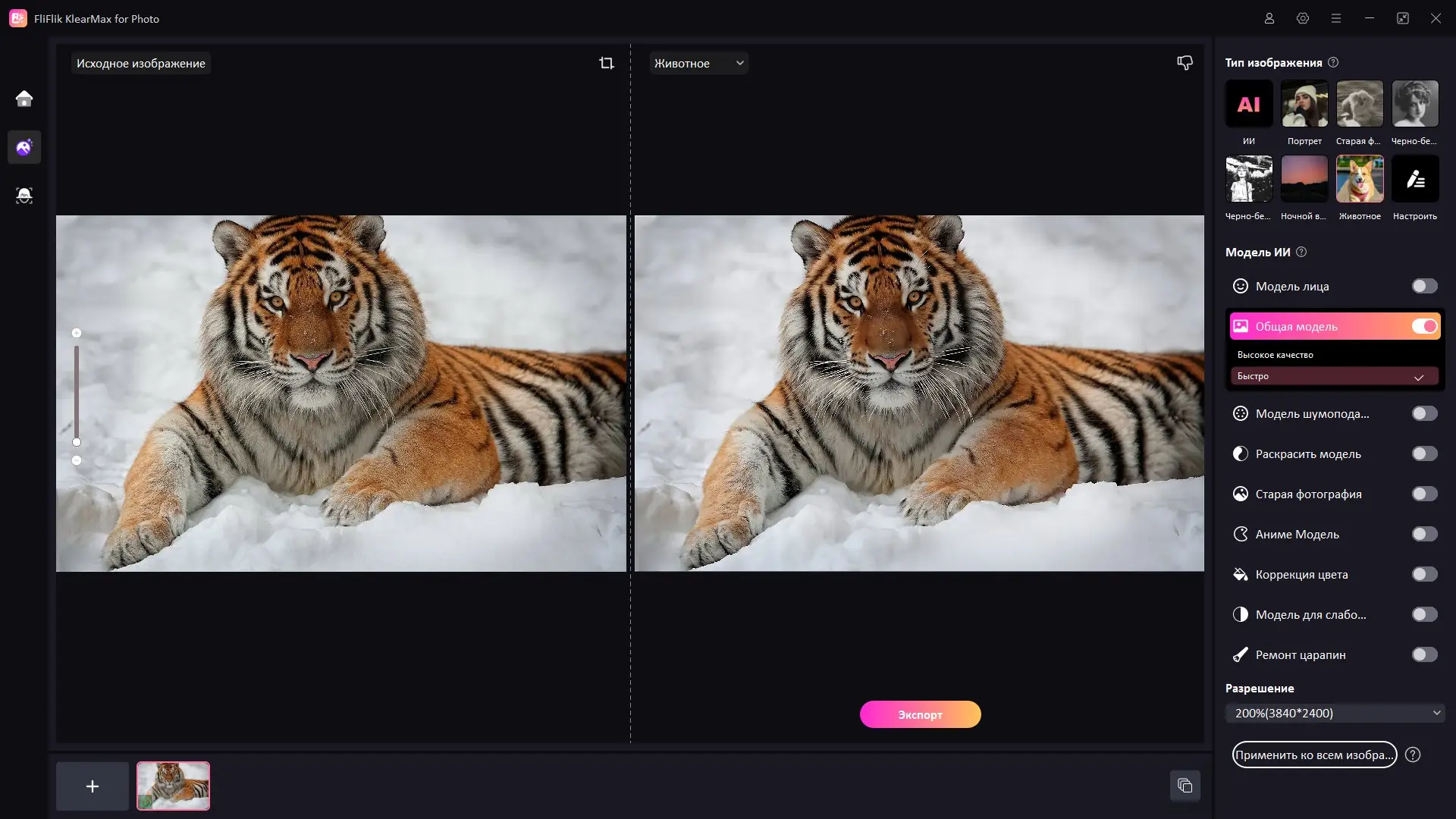Open the Home sidebar icon
This screenshot has width=1456, height=819.
pyautogui.click(x=24, y=99)
